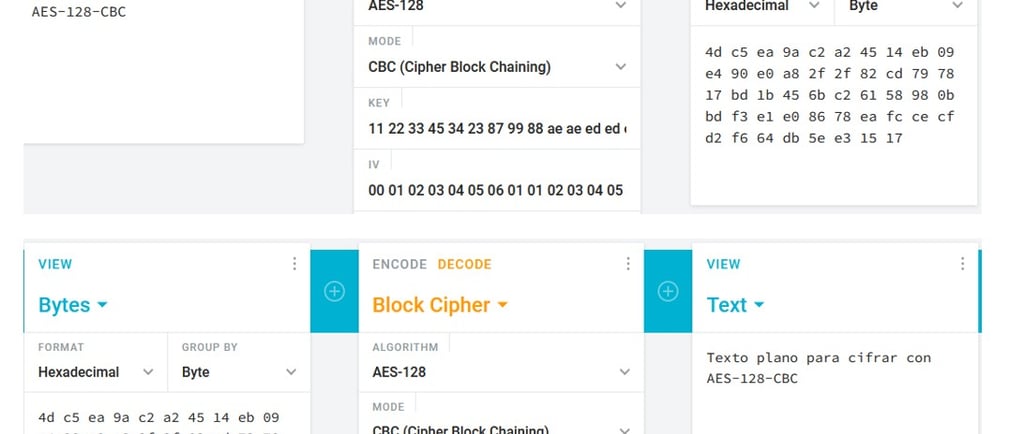Expand the upper-right Byte grouping dropdown

click(x=905, y=6)
